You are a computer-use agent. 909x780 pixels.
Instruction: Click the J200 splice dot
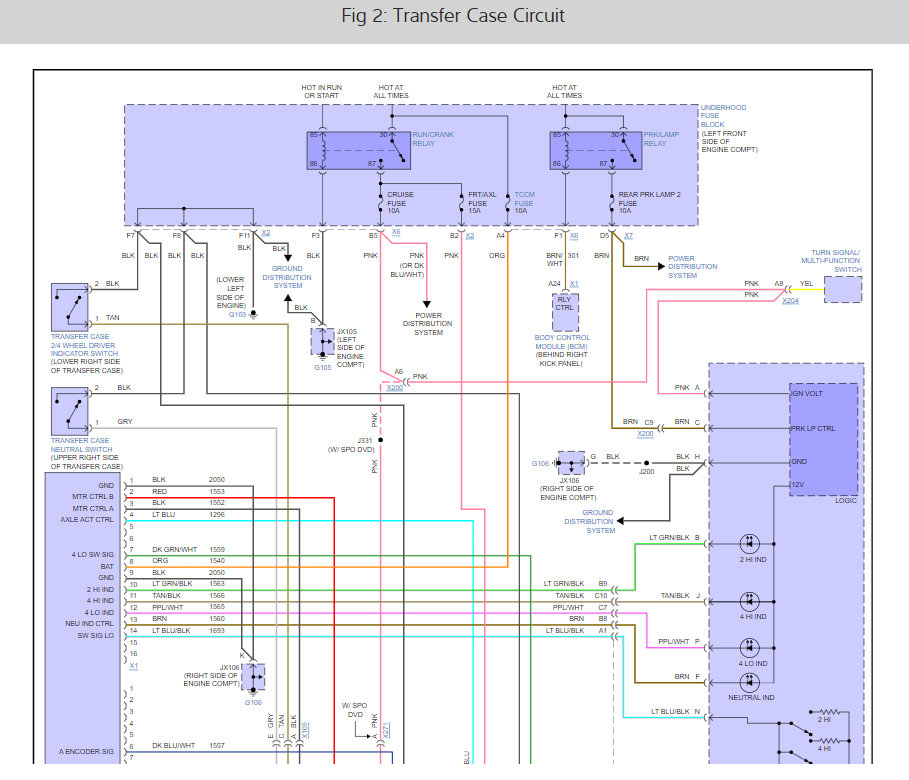646,463
